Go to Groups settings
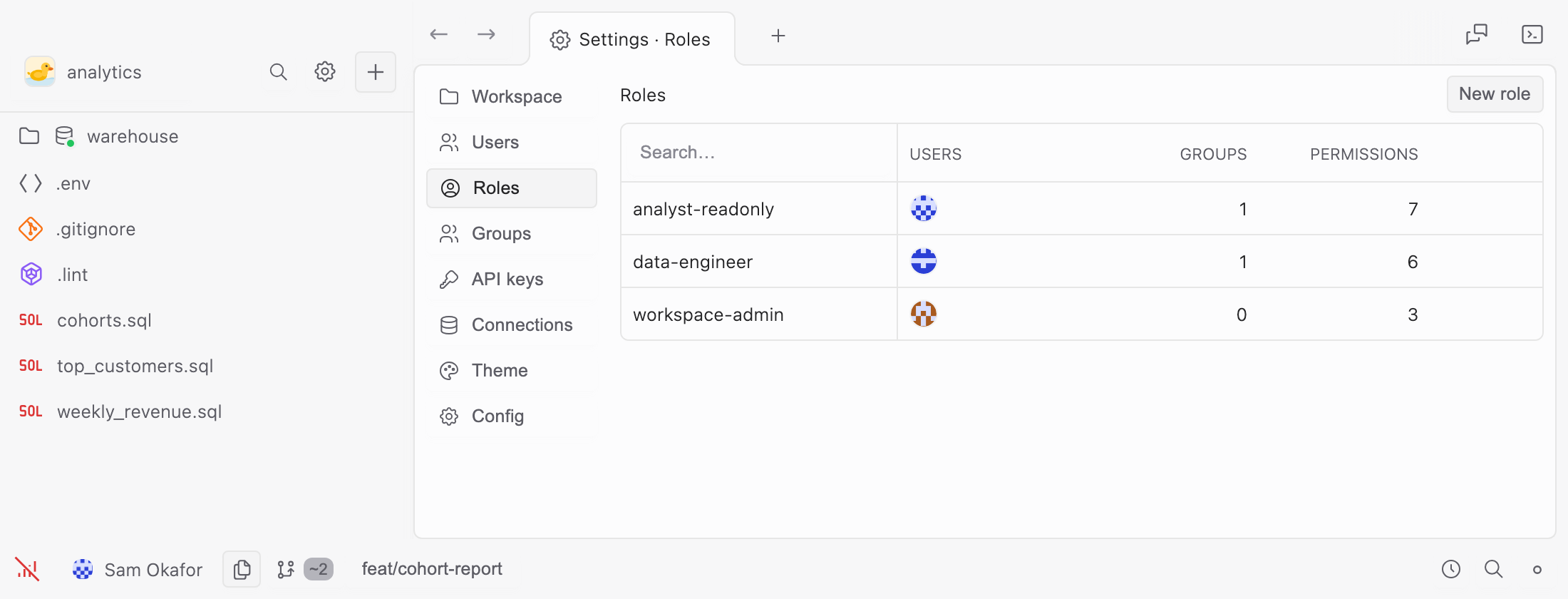Image resolution: width=1568 pixels, height=599 pixels. click(512, 233)
